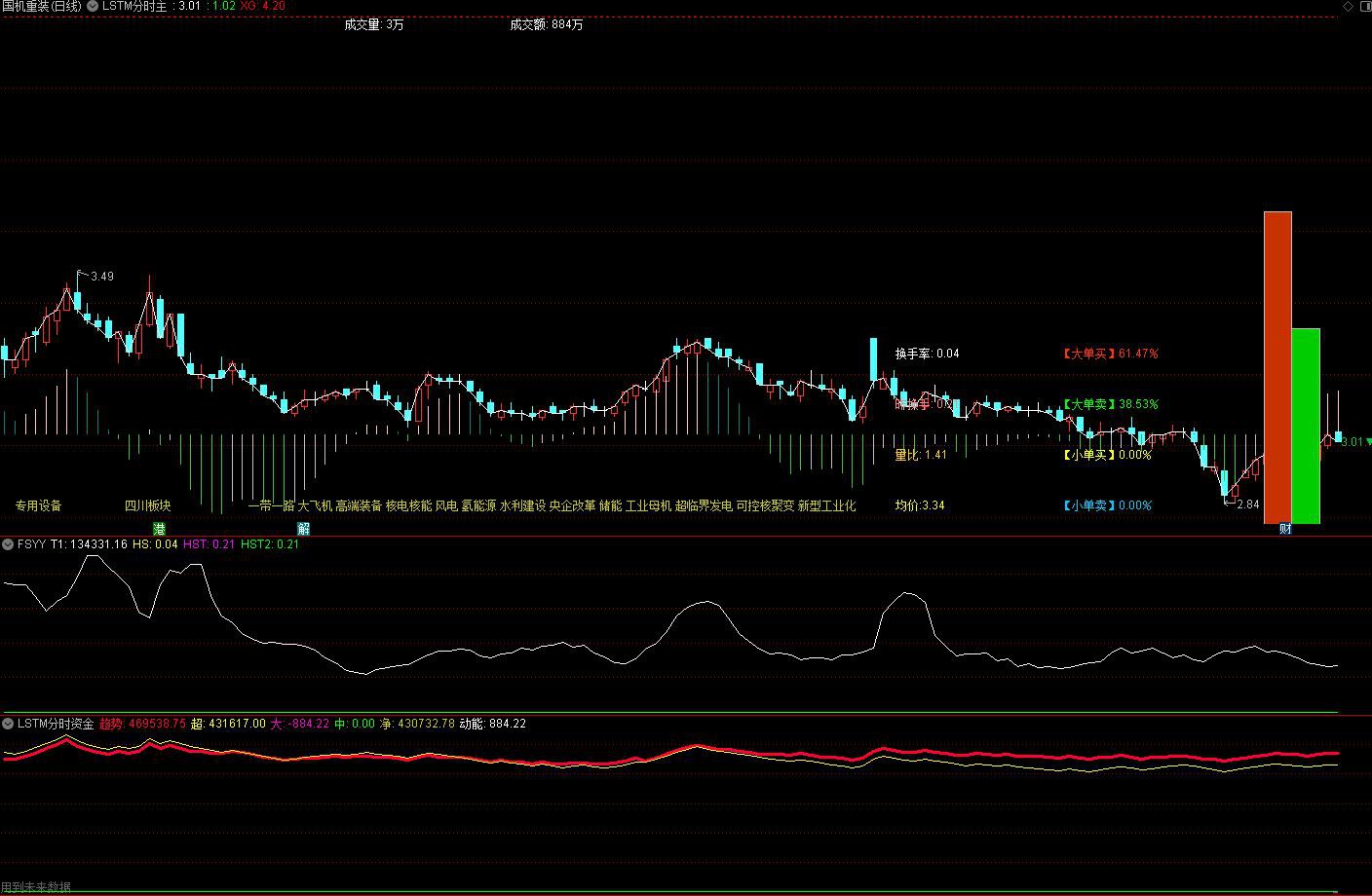Click the HST2: 0.21 green value
Screen dimensions: 1372x896
(270, 544)
